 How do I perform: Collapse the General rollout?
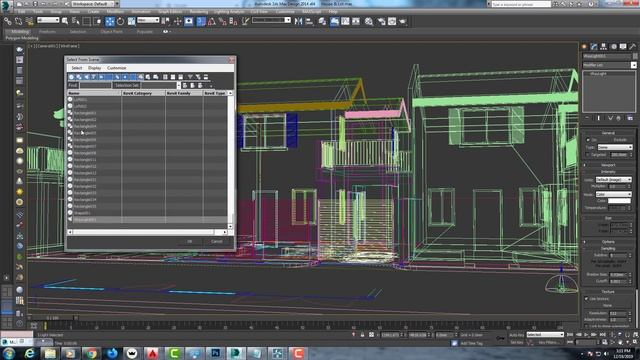[608, 133]
